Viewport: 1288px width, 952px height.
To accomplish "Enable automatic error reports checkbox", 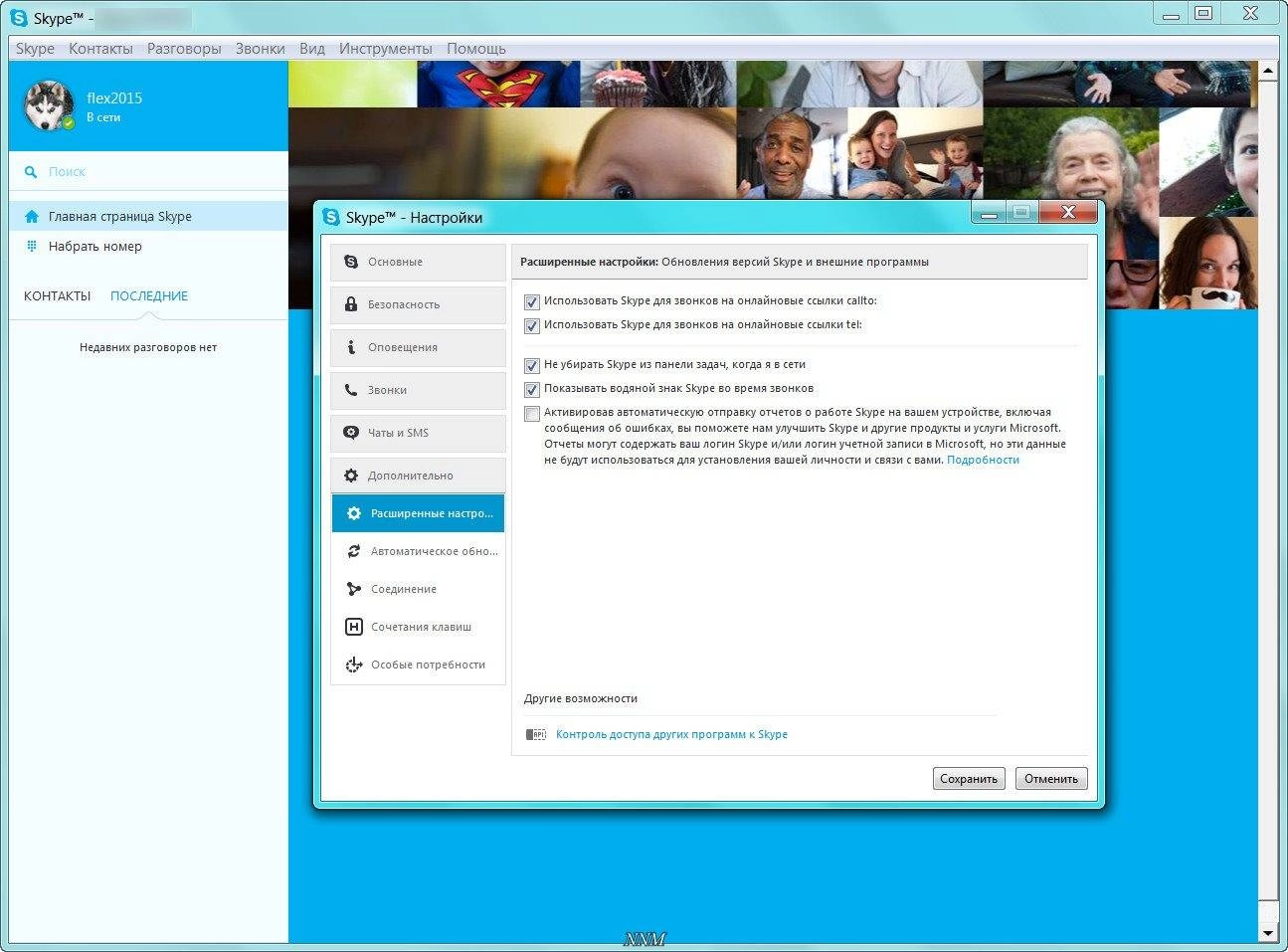I will click(532, 413).
